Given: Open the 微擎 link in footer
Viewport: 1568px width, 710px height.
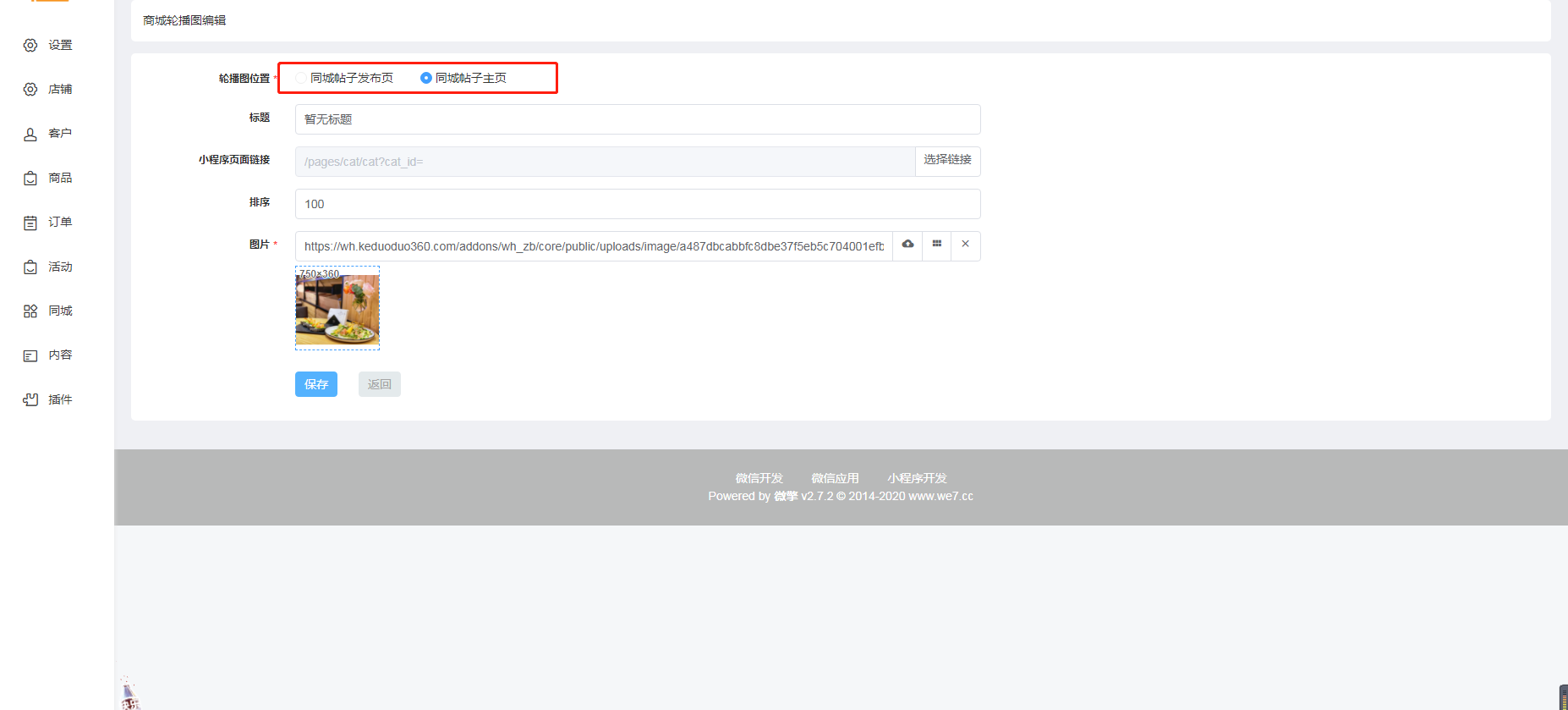Looking at the screenshot, I should click(x=786, y=496).
